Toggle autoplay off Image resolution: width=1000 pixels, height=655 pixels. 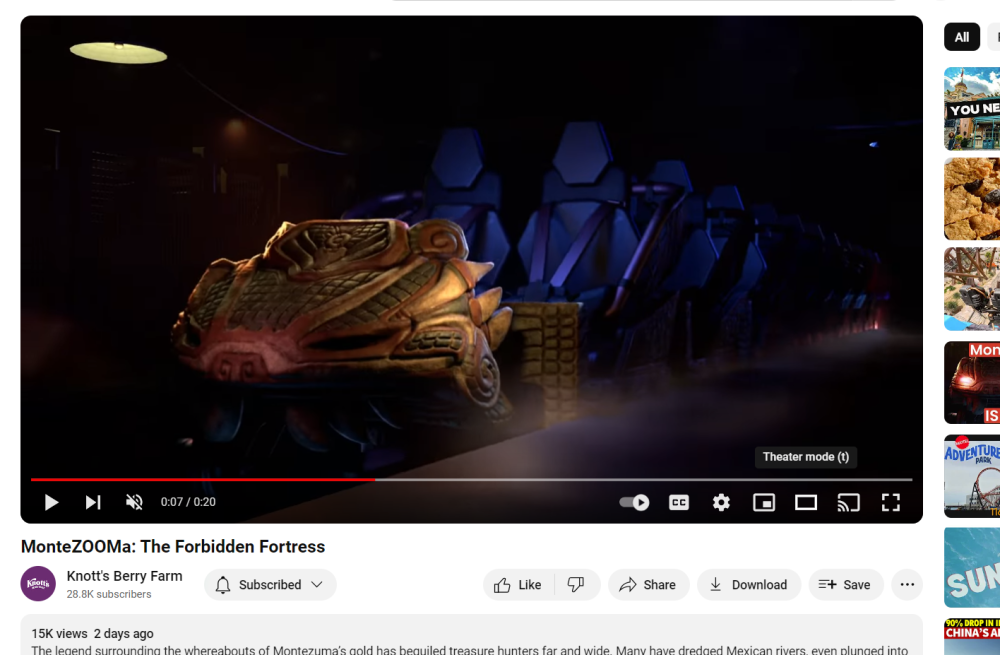[635, 502]
